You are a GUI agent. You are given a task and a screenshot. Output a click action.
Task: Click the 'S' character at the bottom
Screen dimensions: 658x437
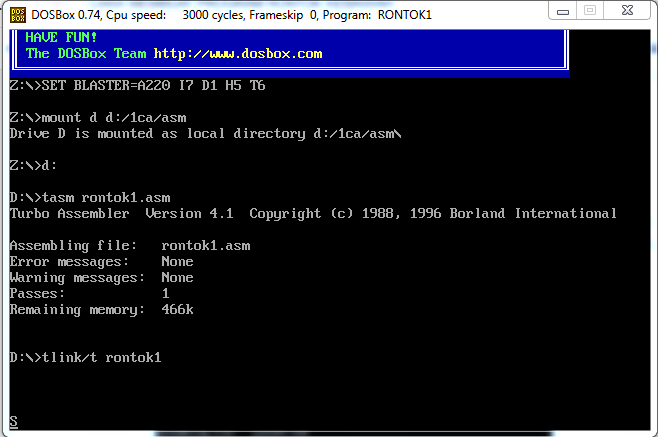pyautogui.click(x=14, y=421)
